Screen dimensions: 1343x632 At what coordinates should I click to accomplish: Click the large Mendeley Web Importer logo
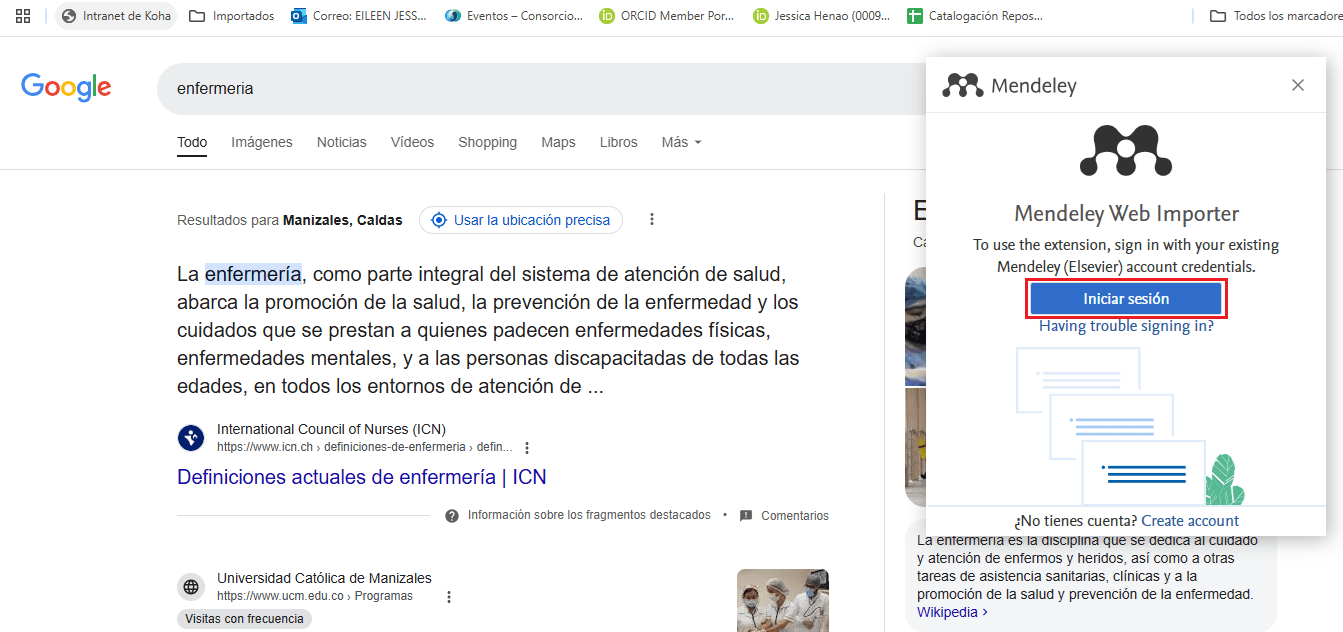click(x=1126, y=152)
